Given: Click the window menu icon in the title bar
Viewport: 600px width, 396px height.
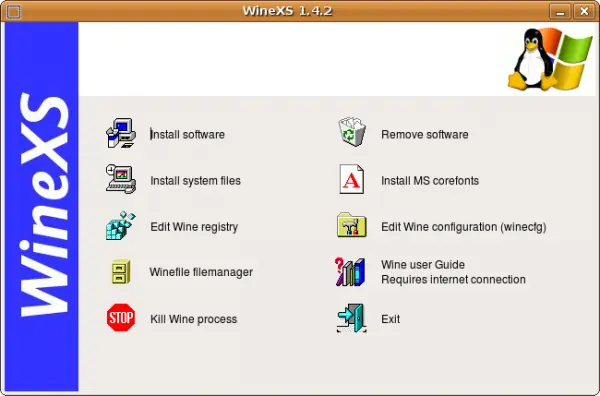Looking at the screenshot, I should pyautogui.click(x=14, y=11).
